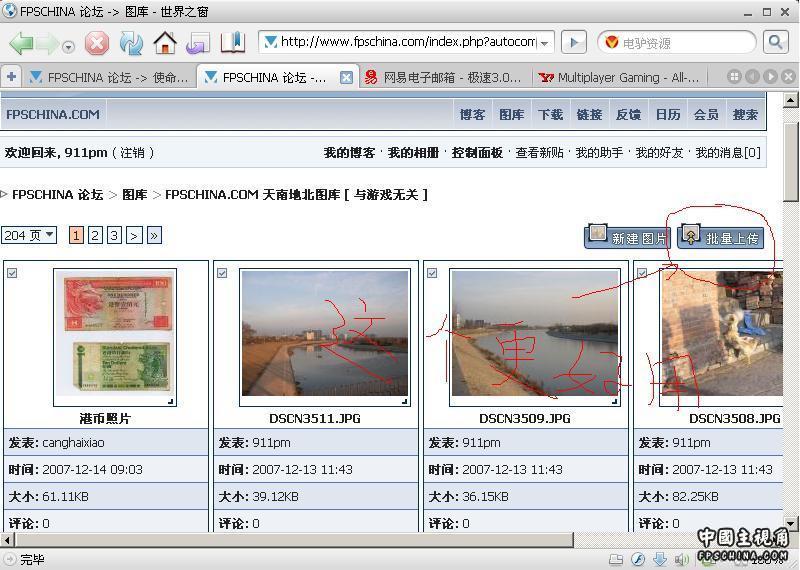Click 我的助手 link
Image resolution: width=800 pixels, height=570 pixels.
click(x=599, y=153)
